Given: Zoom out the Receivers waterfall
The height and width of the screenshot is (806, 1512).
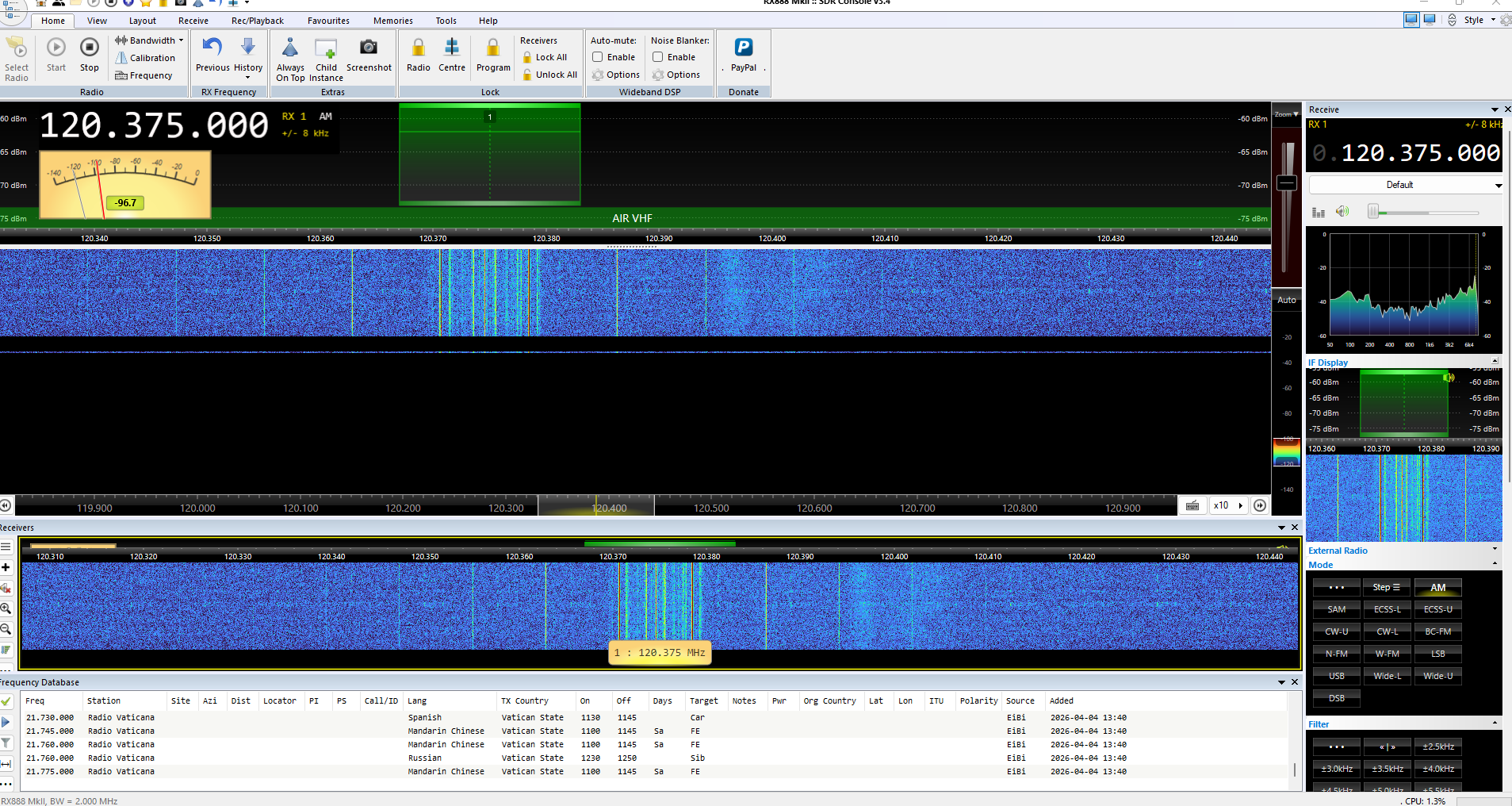Looking at the screenshot, I should pyautogui.click(x=6, y=629).
